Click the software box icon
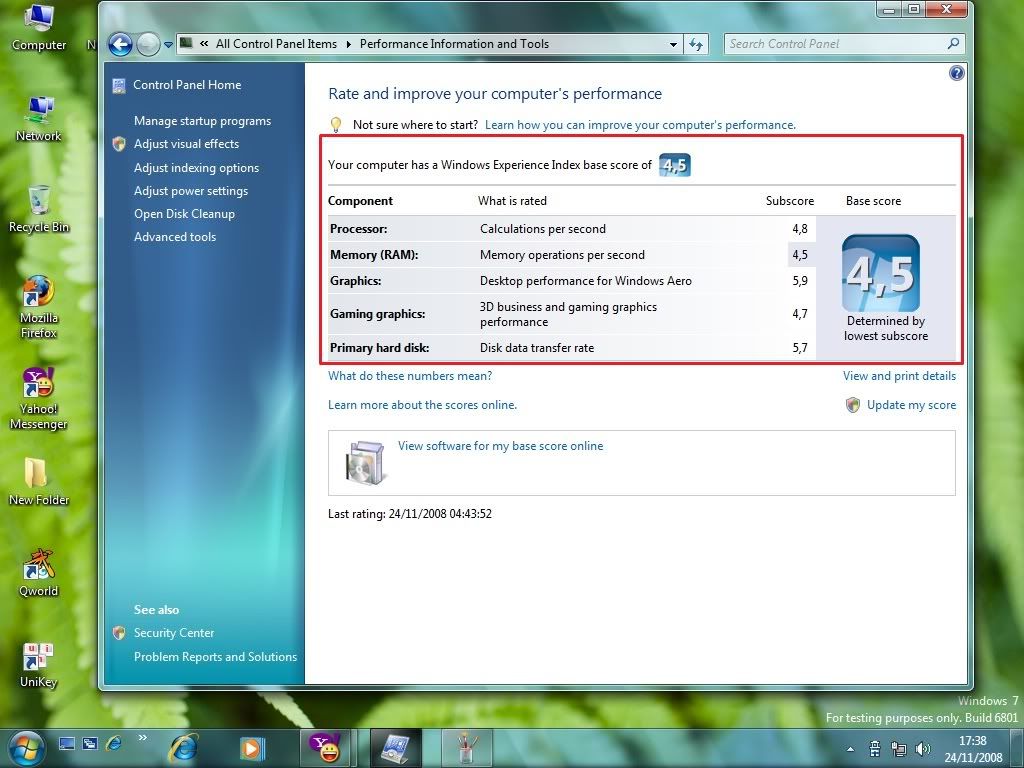 tap(364, 462)
